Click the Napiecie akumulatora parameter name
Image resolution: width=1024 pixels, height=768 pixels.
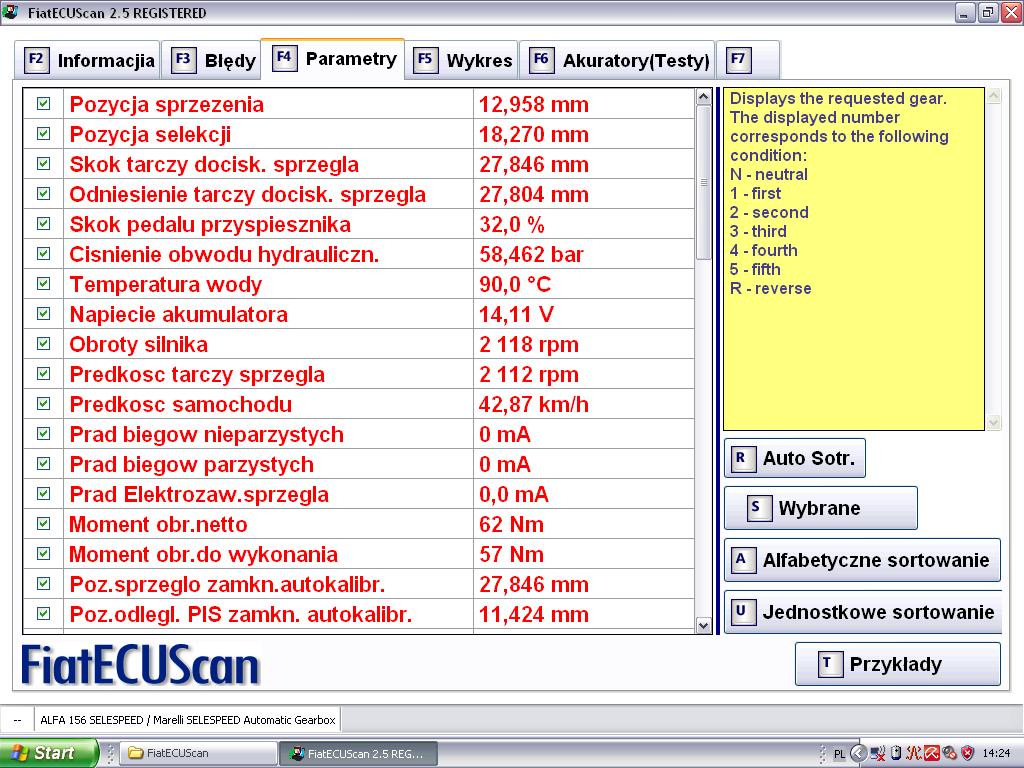tap(179, 314)
